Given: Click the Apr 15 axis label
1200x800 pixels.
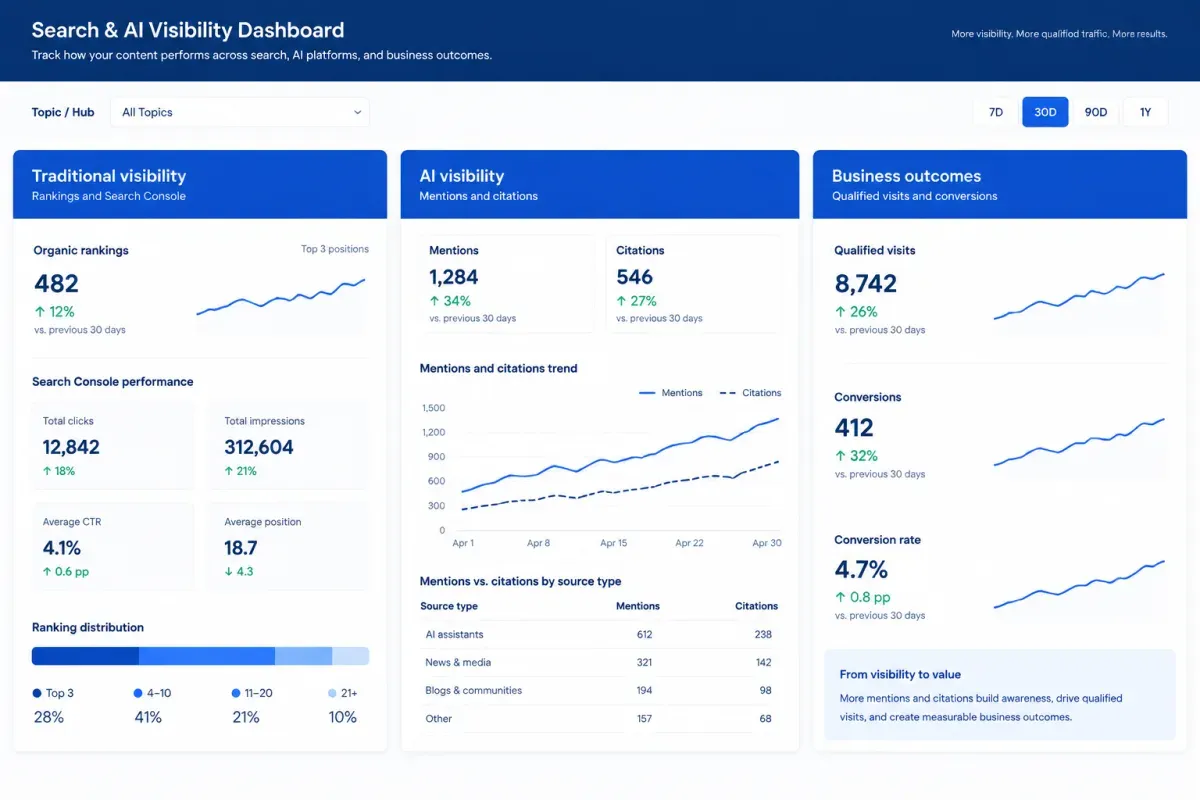Looking at the screenshot, I should pos(614,543).
